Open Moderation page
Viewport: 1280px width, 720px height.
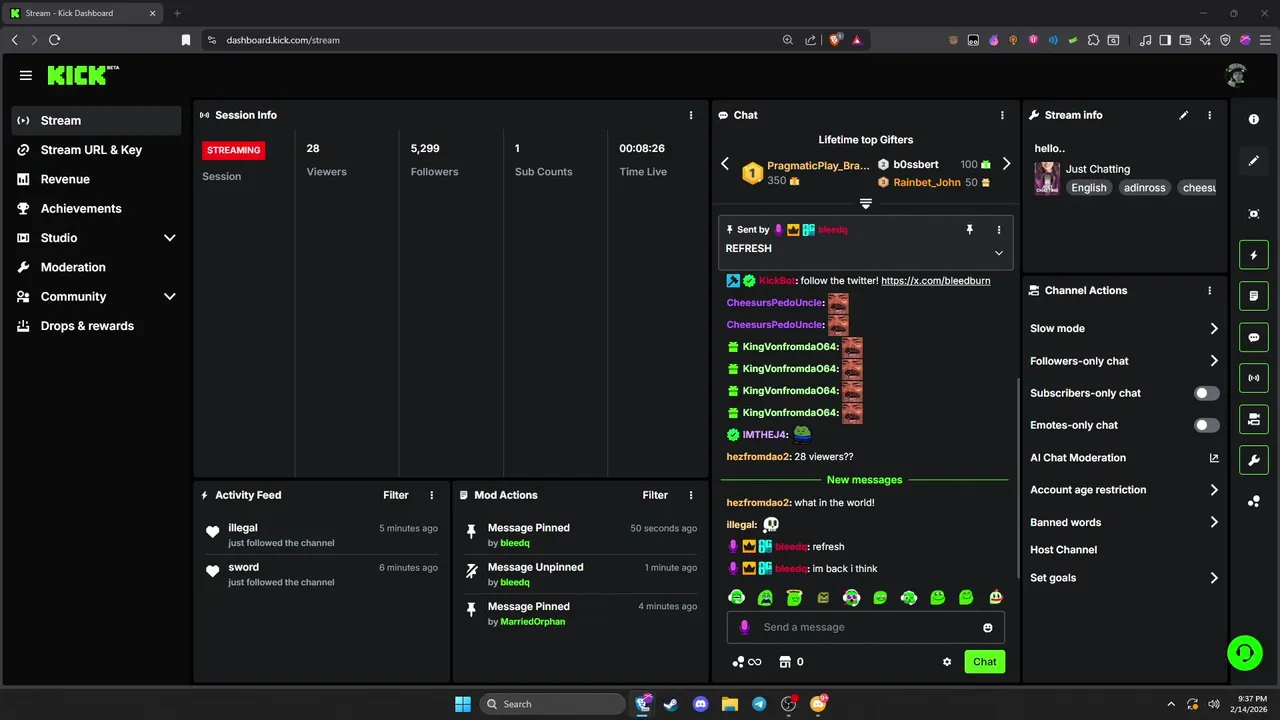[96, 267]
